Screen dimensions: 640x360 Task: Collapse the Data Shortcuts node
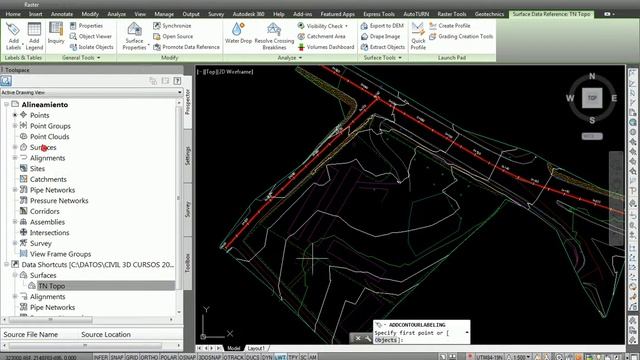[7, 264]
